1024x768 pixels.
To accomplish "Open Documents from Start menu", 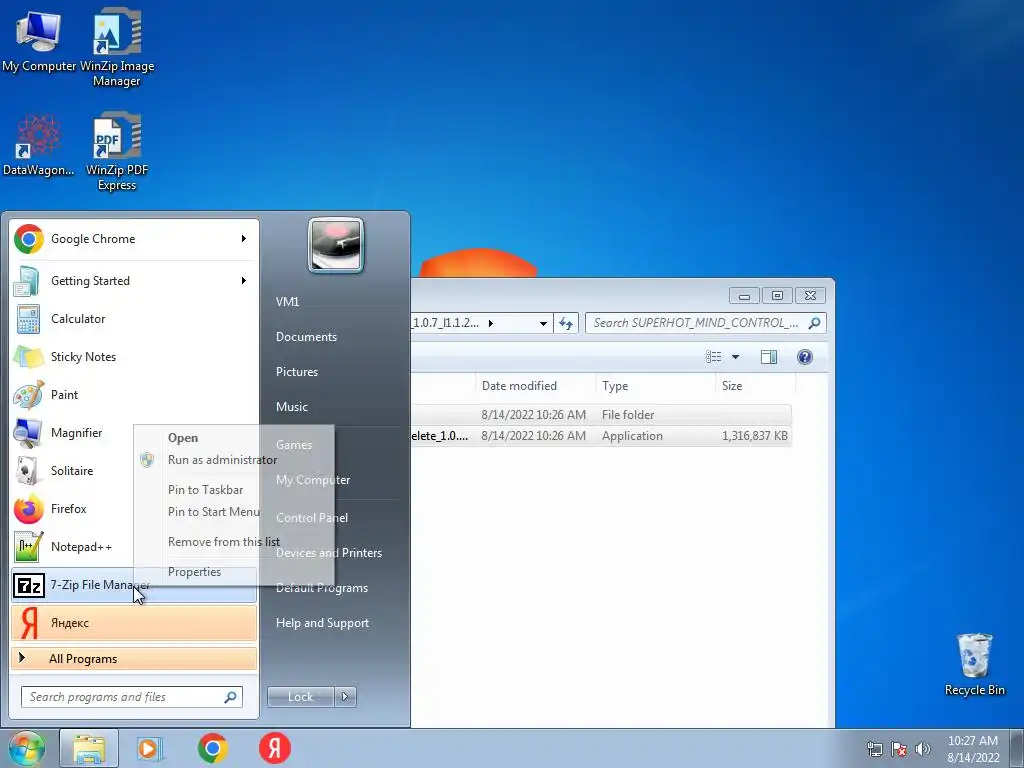I will 306,337.
